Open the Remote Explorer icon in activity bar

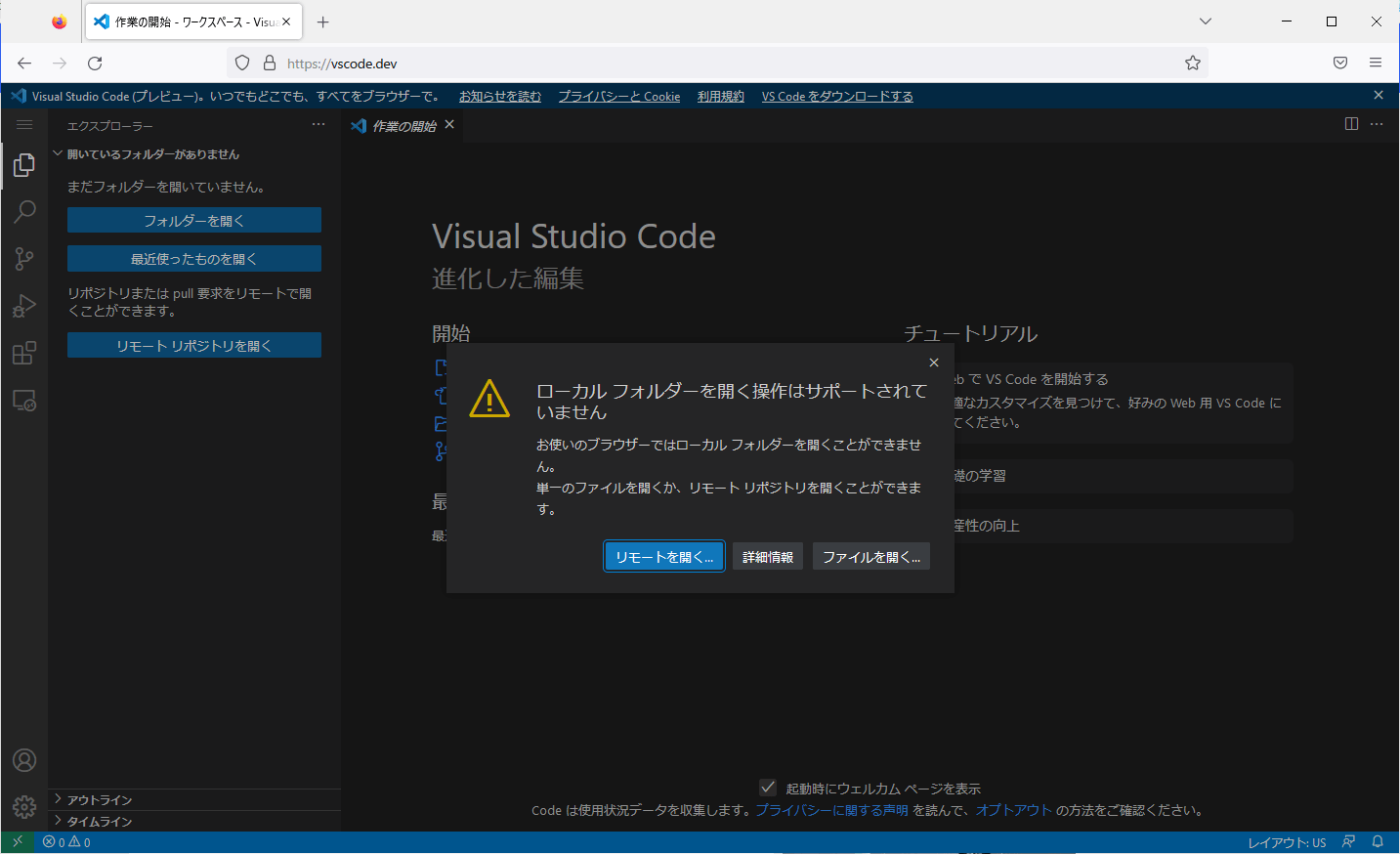click(24, 400)
